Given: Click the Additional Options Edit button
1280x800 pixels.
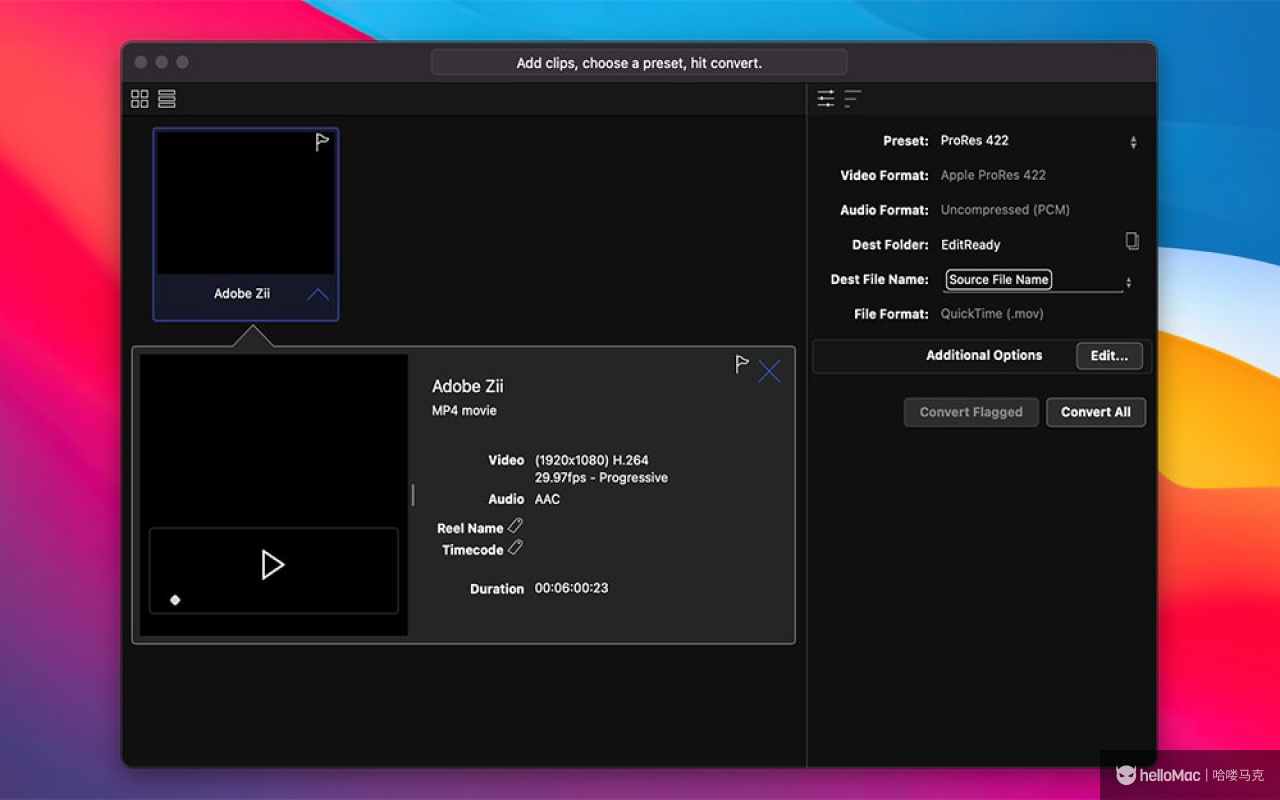Looking at the screenshot, I should (1109, 356).
